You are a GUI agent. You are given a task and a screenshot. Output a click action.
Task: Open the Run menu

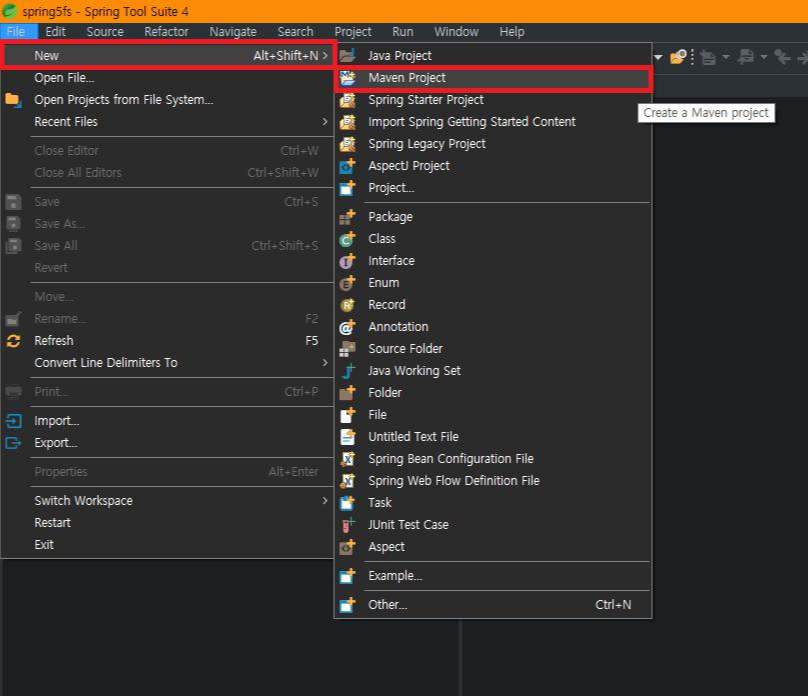click(x=403, y=31)
